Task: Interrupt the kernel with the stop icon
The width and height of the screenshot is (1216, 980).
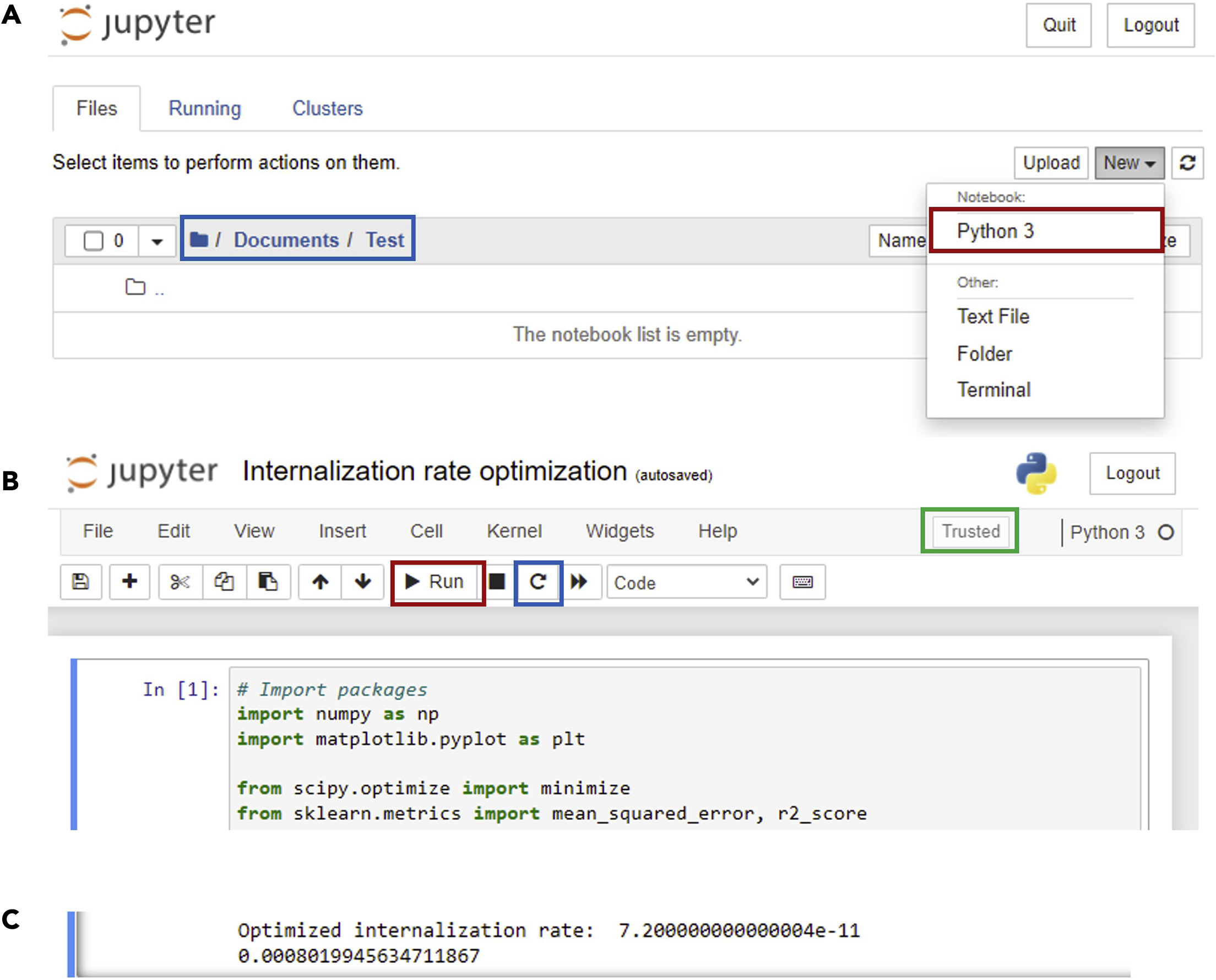Action: (497, 582)
